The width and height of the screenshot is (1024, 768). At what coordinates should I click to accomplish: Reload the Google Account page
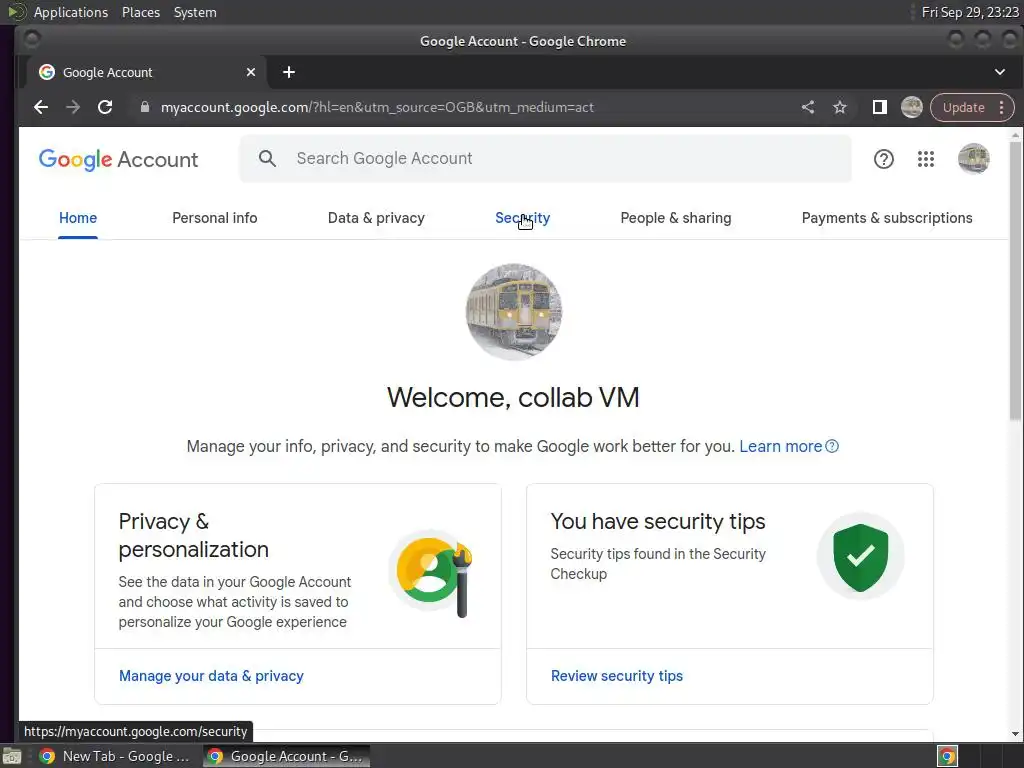coord(104,107)
